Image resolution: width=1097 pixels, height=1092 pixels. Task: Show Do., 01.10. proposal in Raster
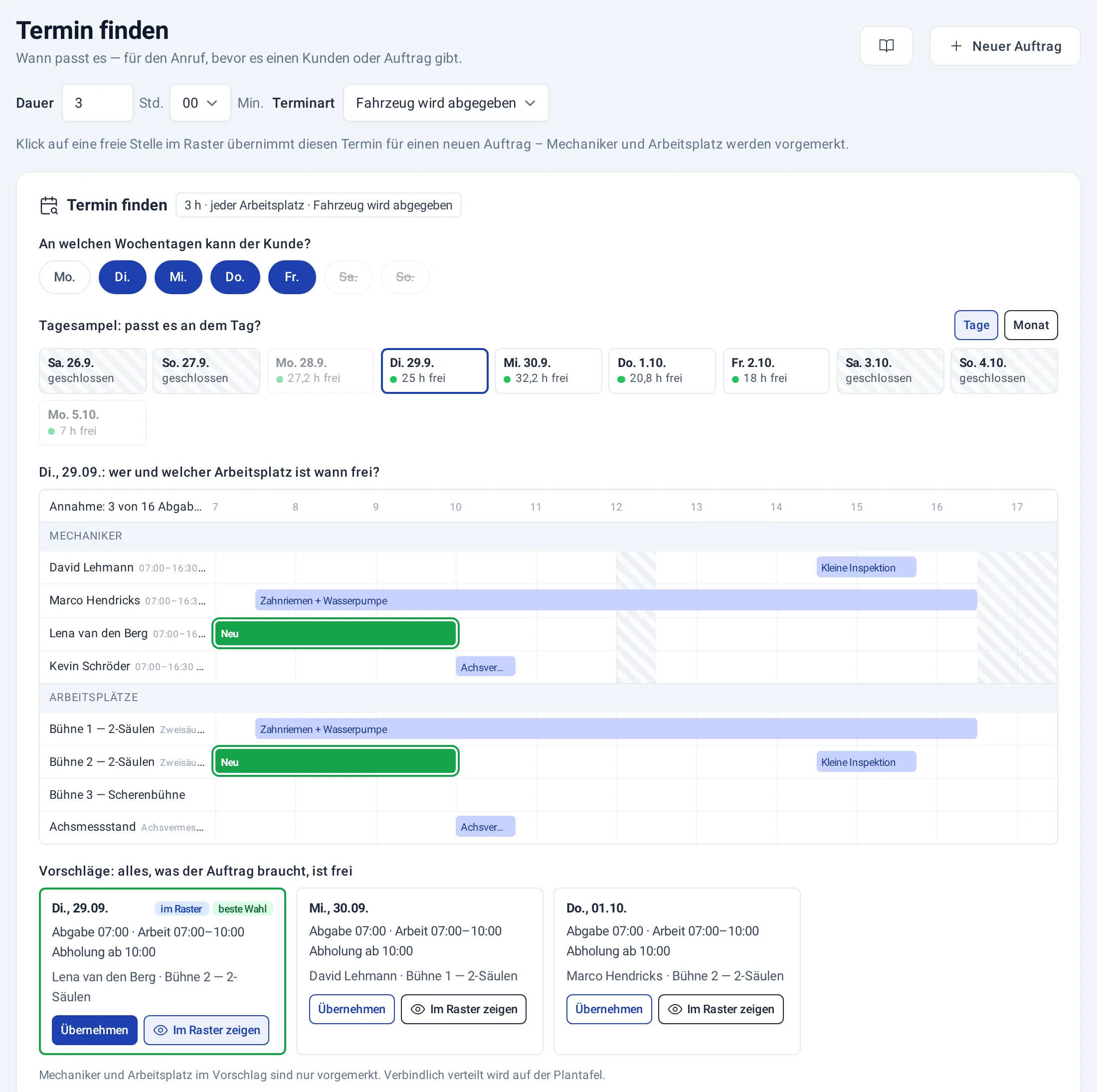pos(721,1009)
